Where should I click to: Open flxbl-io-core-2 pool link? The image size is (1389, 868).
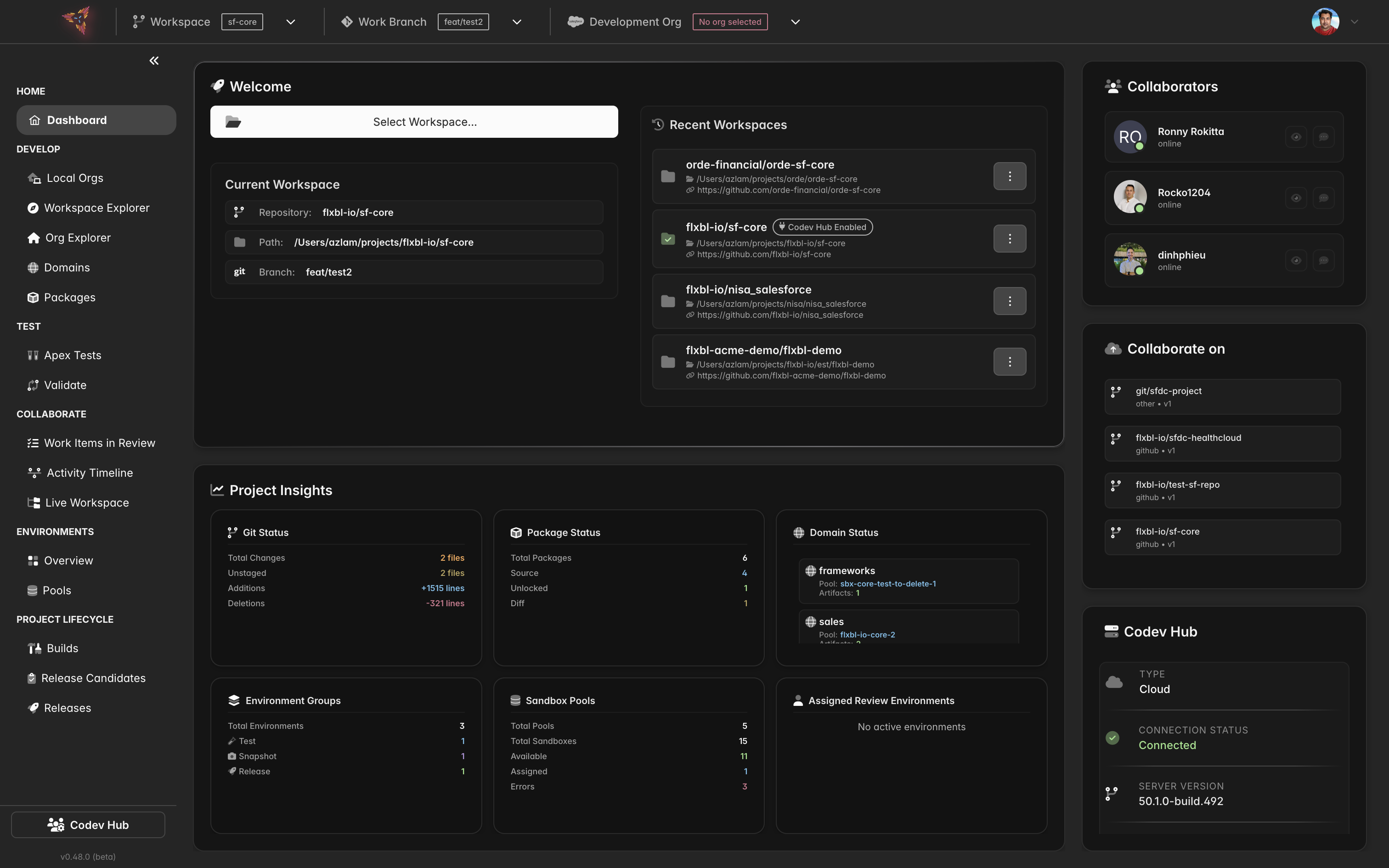coord(867,635)
